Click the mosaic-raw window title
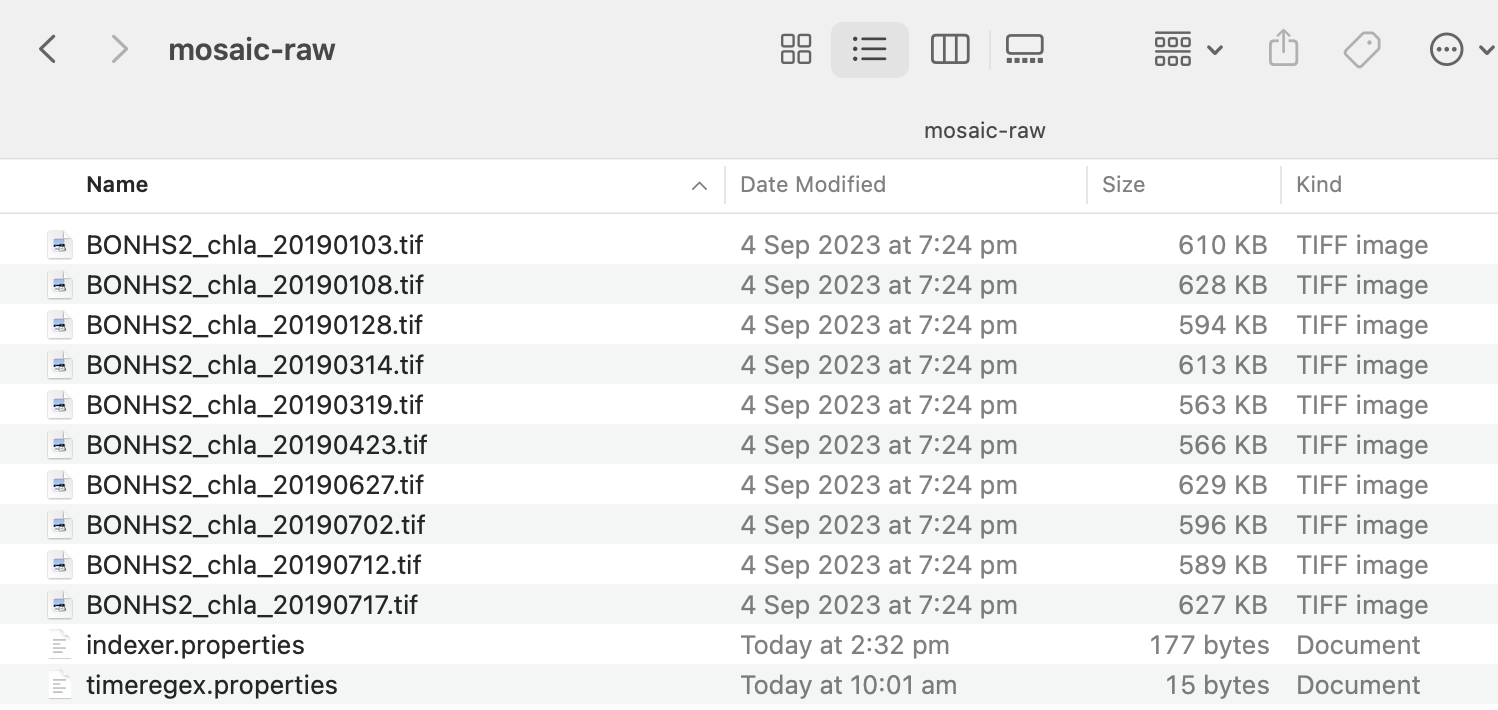Image resolution: width=1498 pixels, height=710 pixels. point(251,48)
